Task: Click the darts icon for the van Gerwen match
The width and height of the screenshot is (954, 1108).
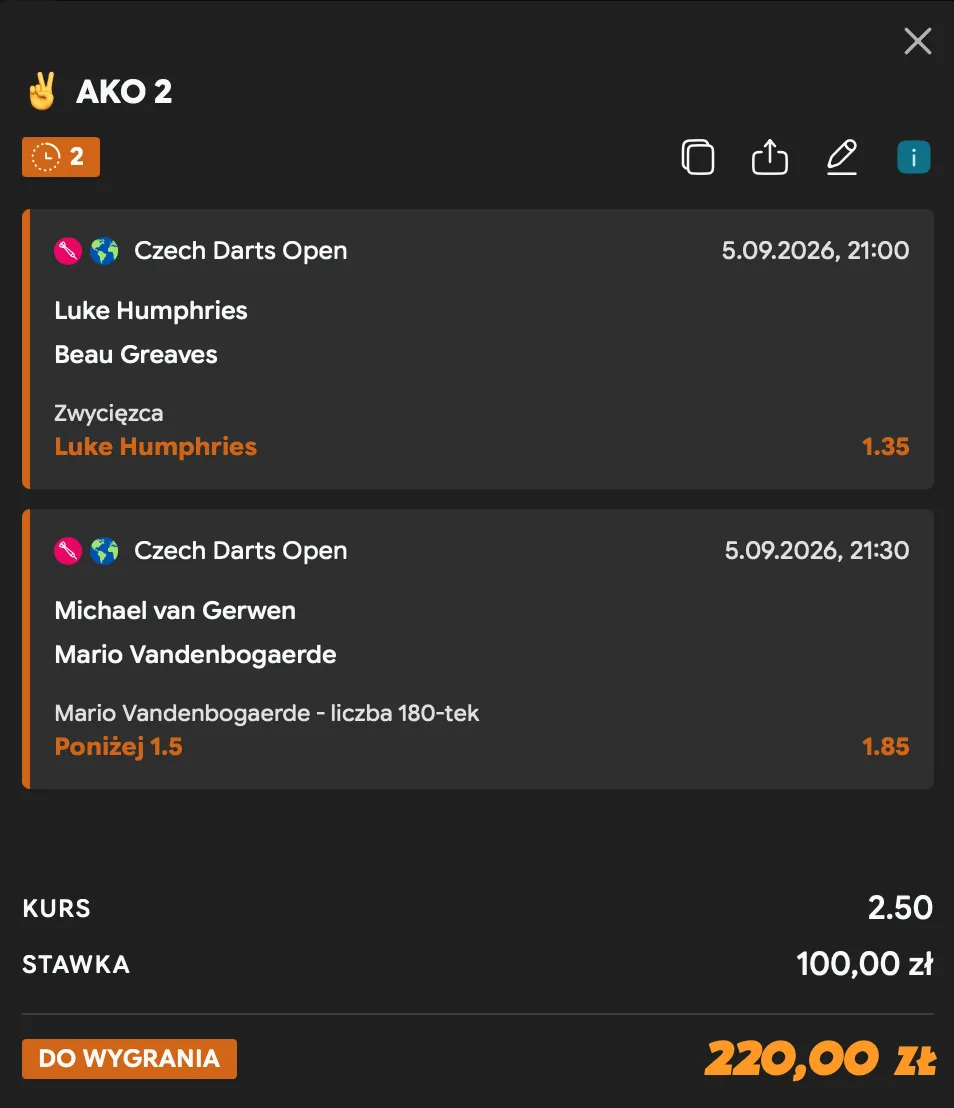Action: pyautogui.click(x=68, y=551)
